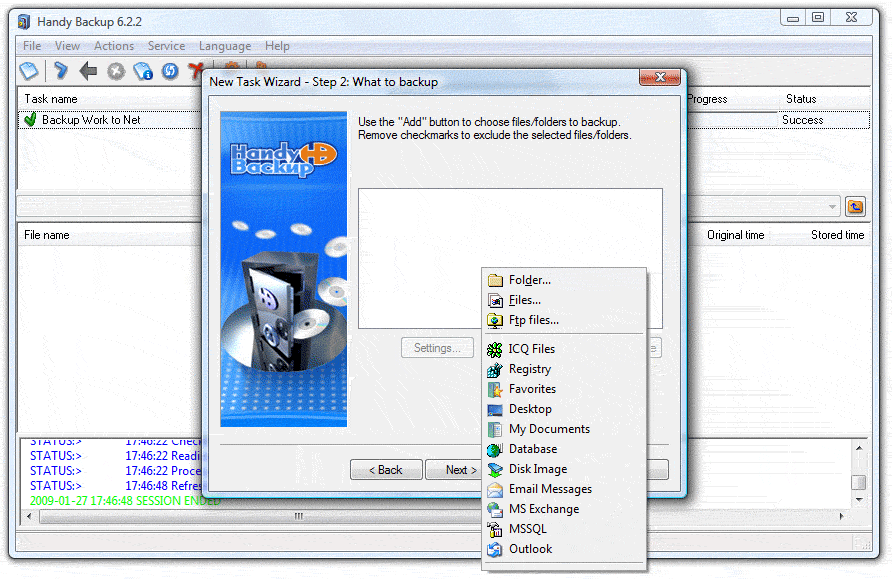Click the Handy Backup title bar app icon
This screenshot has height=579, width=892.
[x=23, y=22]
